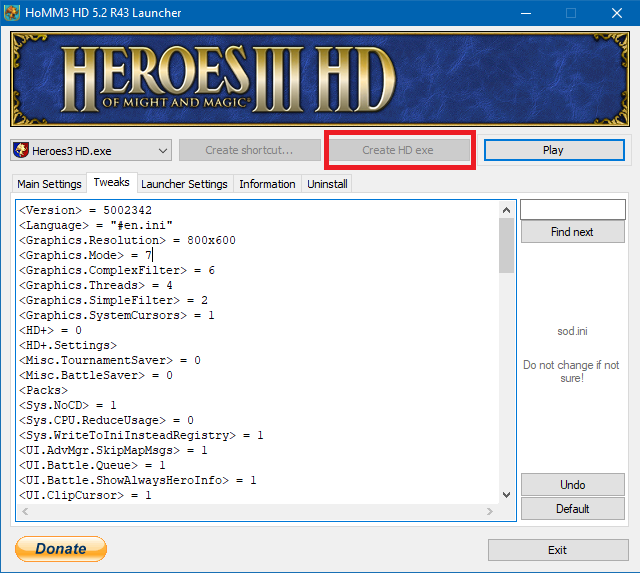The height and width of the screenshot is (573, 640).
Task: Click the <Language> = "#en.ini" line
Action: point(96,225)
